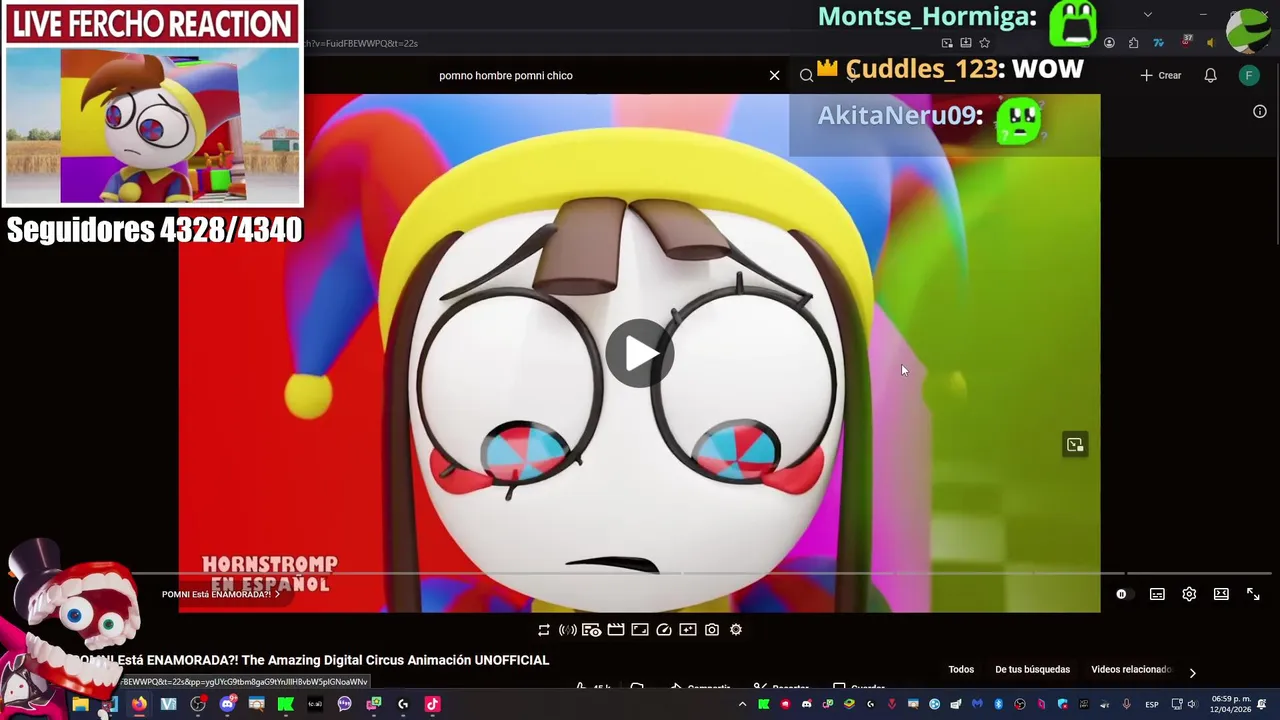This screenshot has height=720, width=1280.
Task: Show hidden system tray icons chevron
Action: (742, 705)
